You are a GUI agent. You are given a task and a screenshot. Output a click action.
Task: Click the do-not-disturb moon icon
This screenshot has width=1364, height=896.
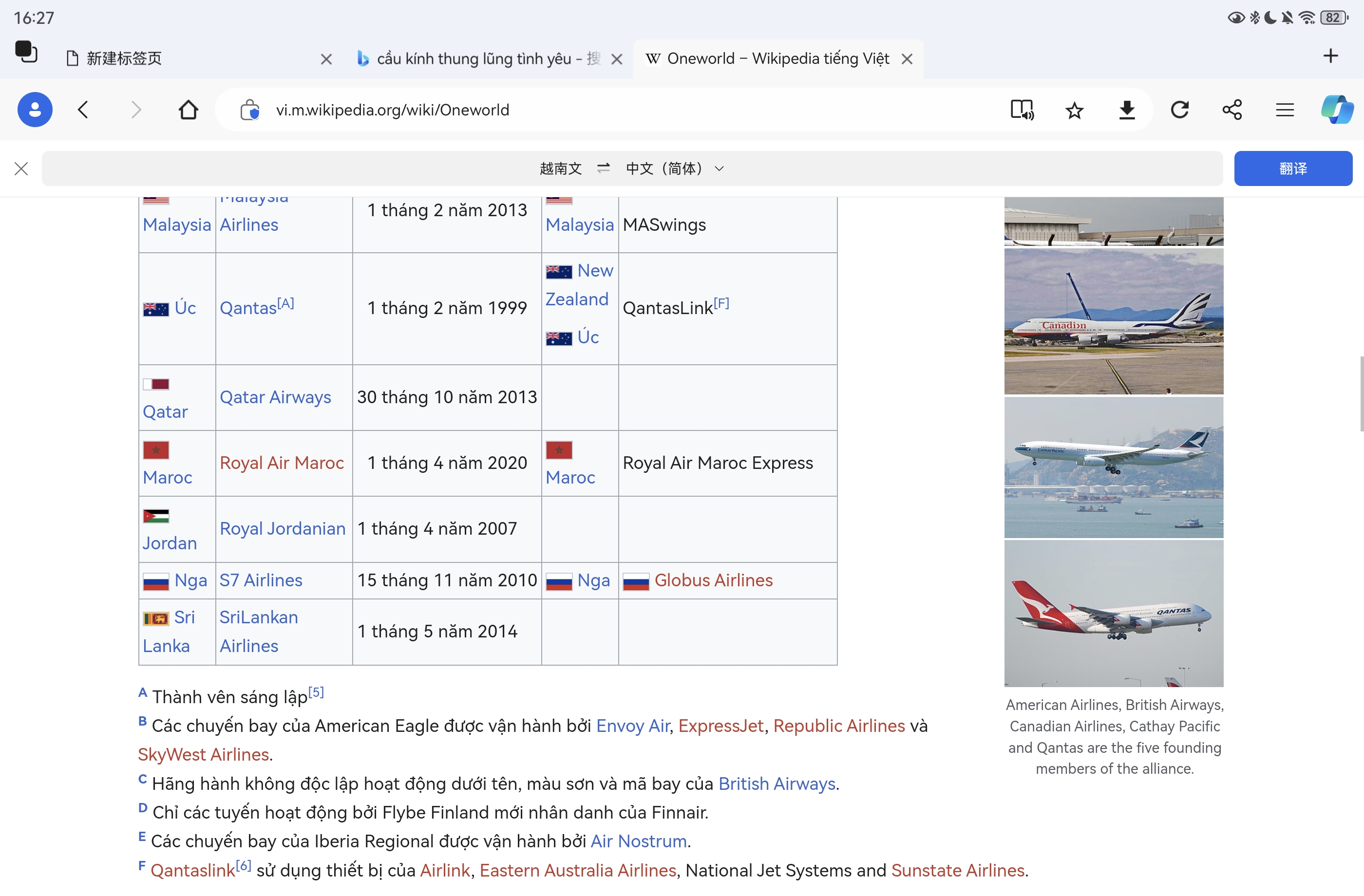coord(1270,18)
